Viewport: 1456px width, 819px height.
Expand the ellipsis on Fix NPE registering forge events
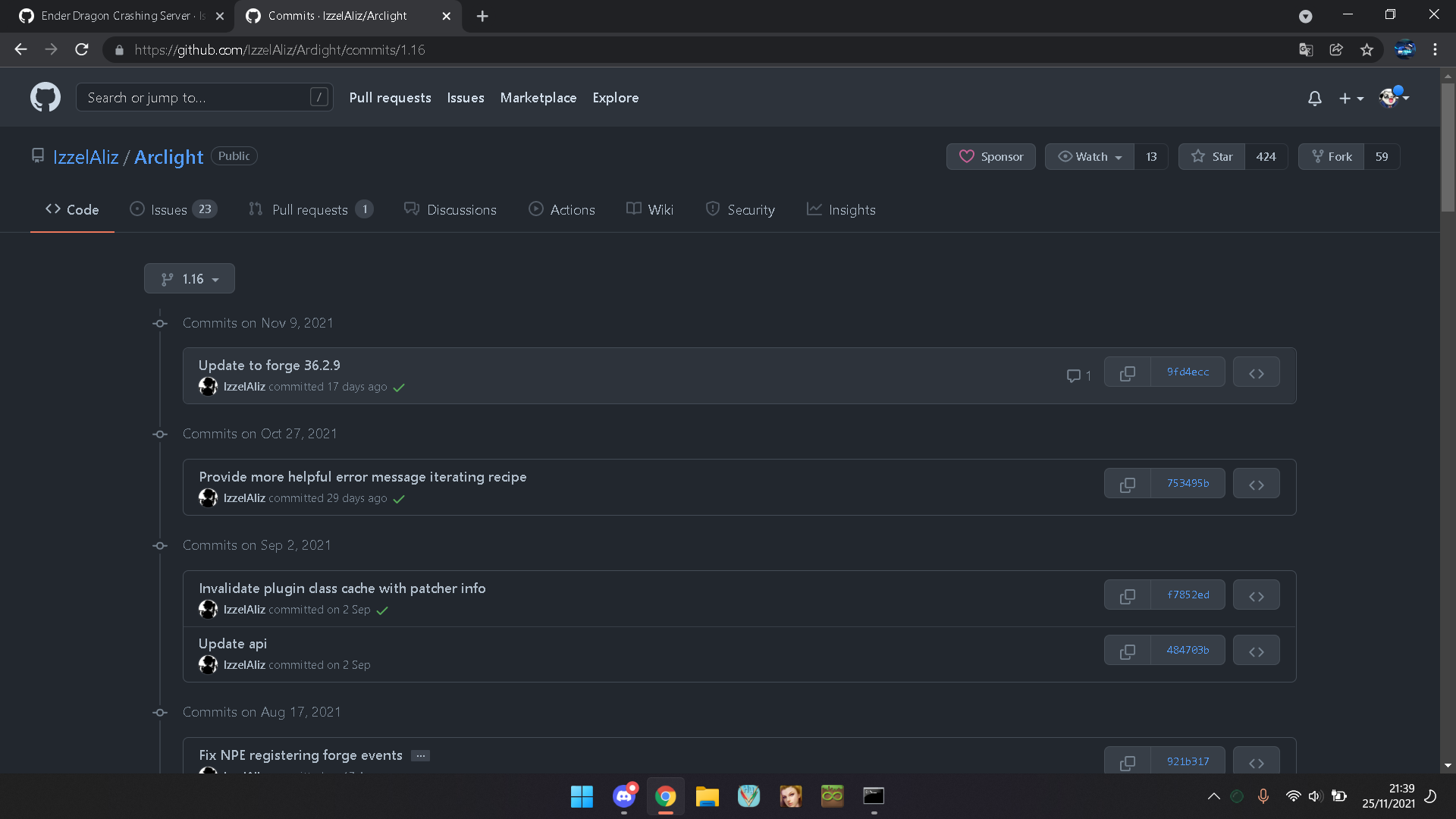420,755
